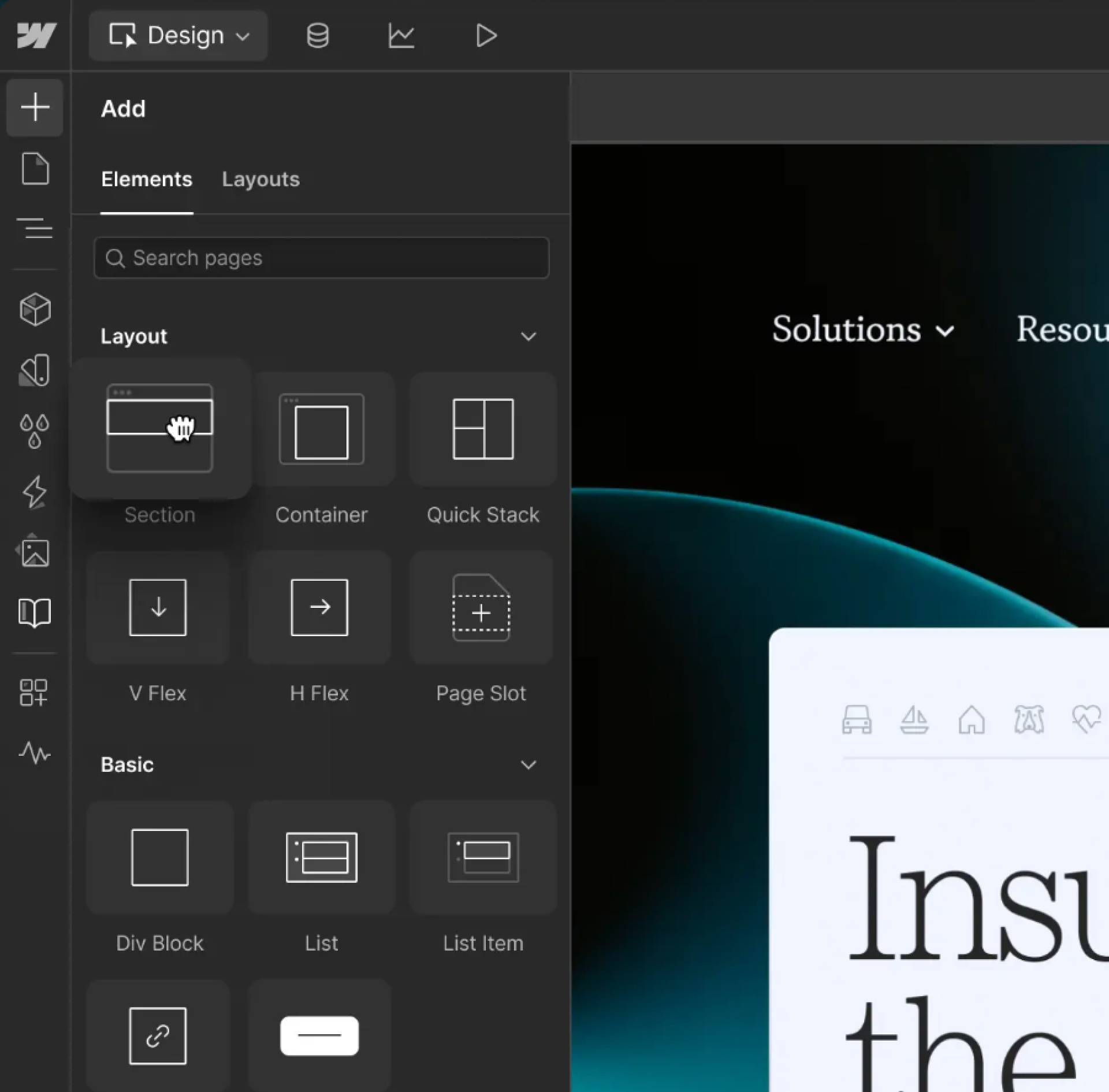Add a Div Block element
Viewport: 1109px width, 1092px height.
point(159,857)
